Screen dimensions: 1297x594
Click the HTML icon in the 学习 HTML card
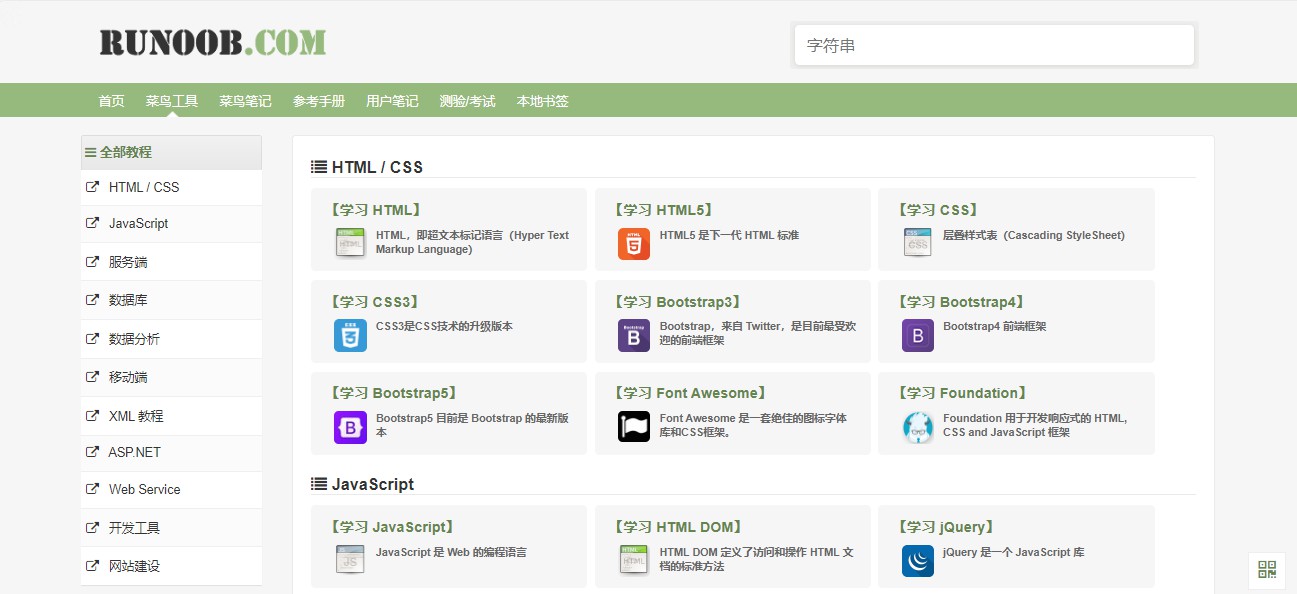point(350,243)
